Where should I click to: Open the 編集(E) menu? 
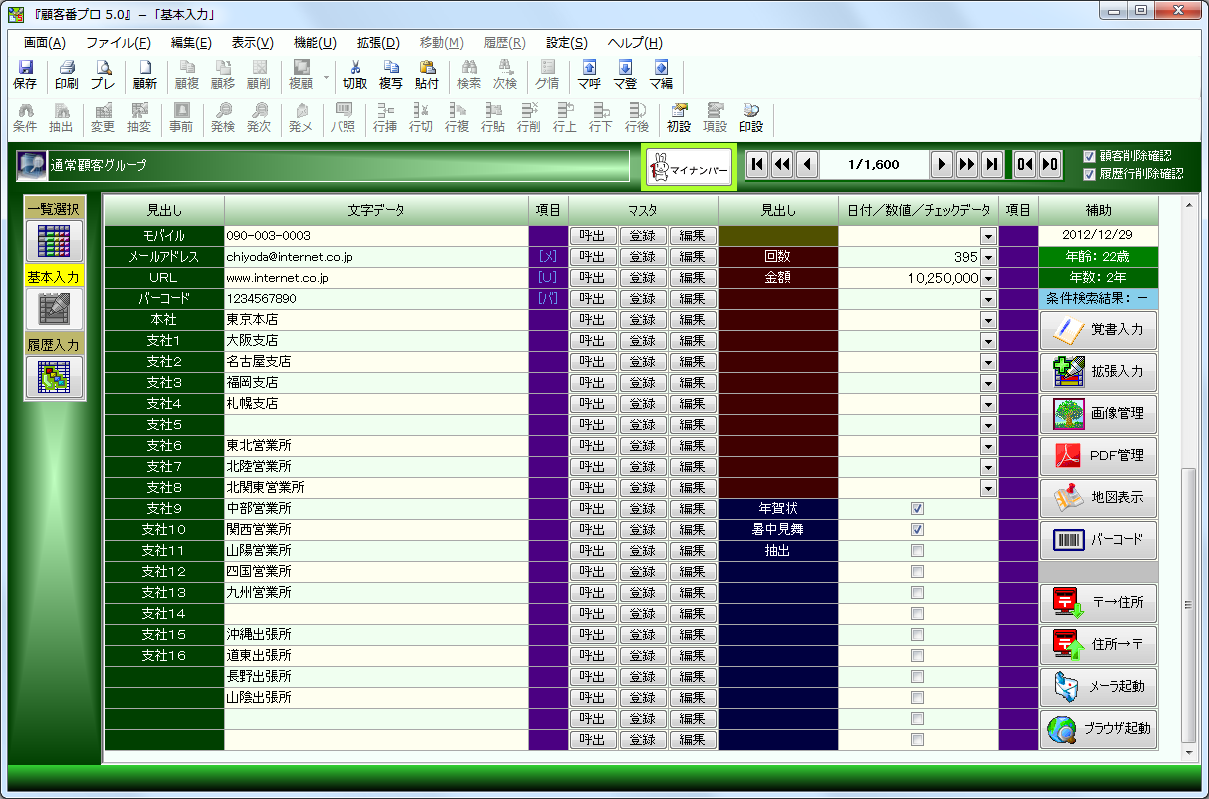[x=191, y=43]
